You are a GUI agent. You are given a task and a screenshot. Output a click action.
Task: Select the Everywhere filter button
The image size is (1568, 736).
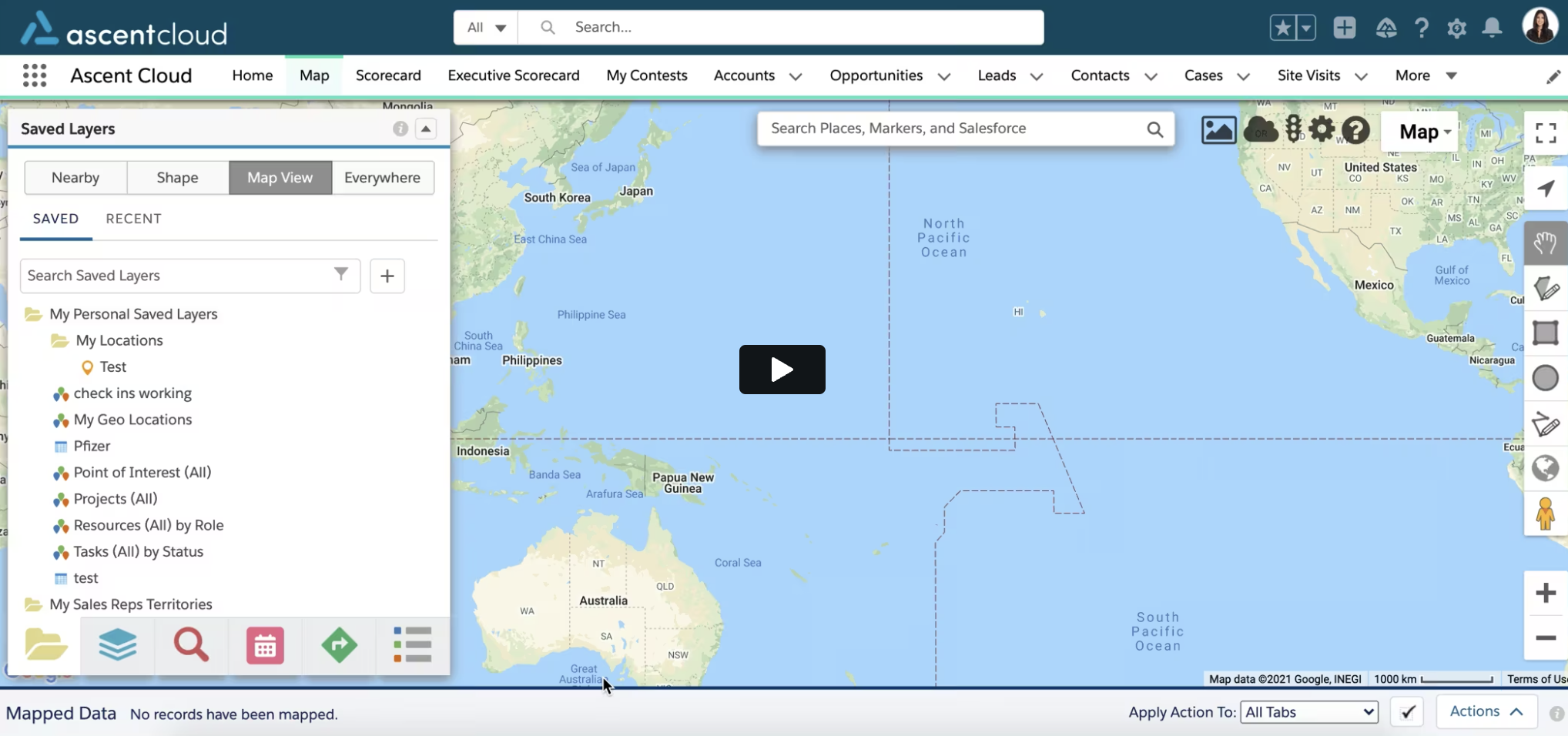pos(383,178)
